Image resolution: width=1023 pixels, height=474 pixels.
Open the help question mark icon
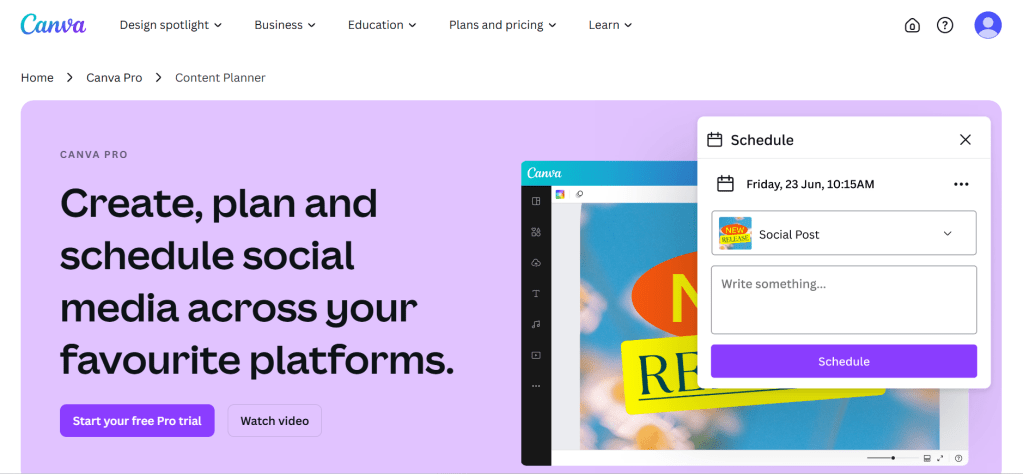[945, 25]
